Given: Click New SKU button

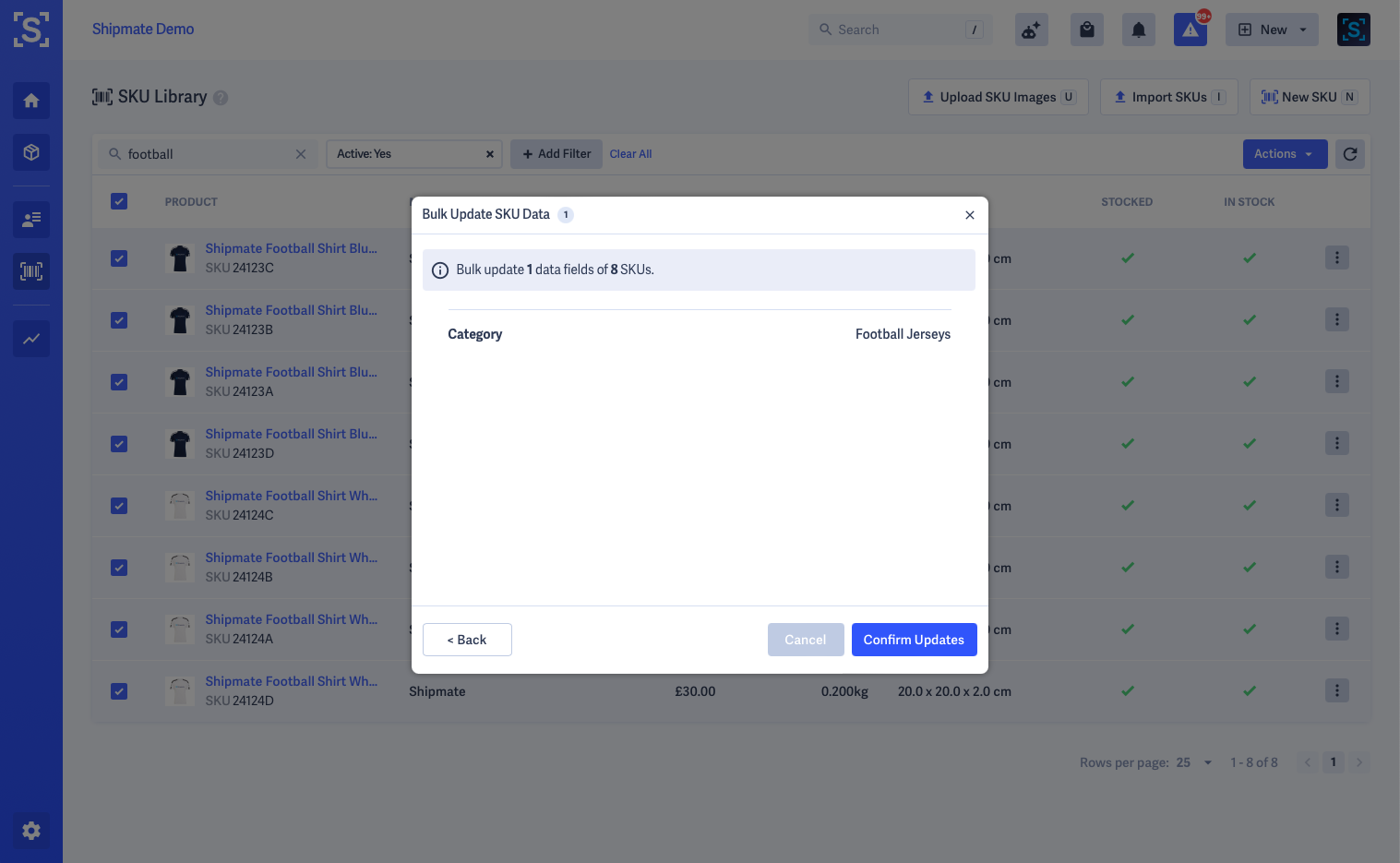Looking at the screenshot, I should [x=1310, y=97].
